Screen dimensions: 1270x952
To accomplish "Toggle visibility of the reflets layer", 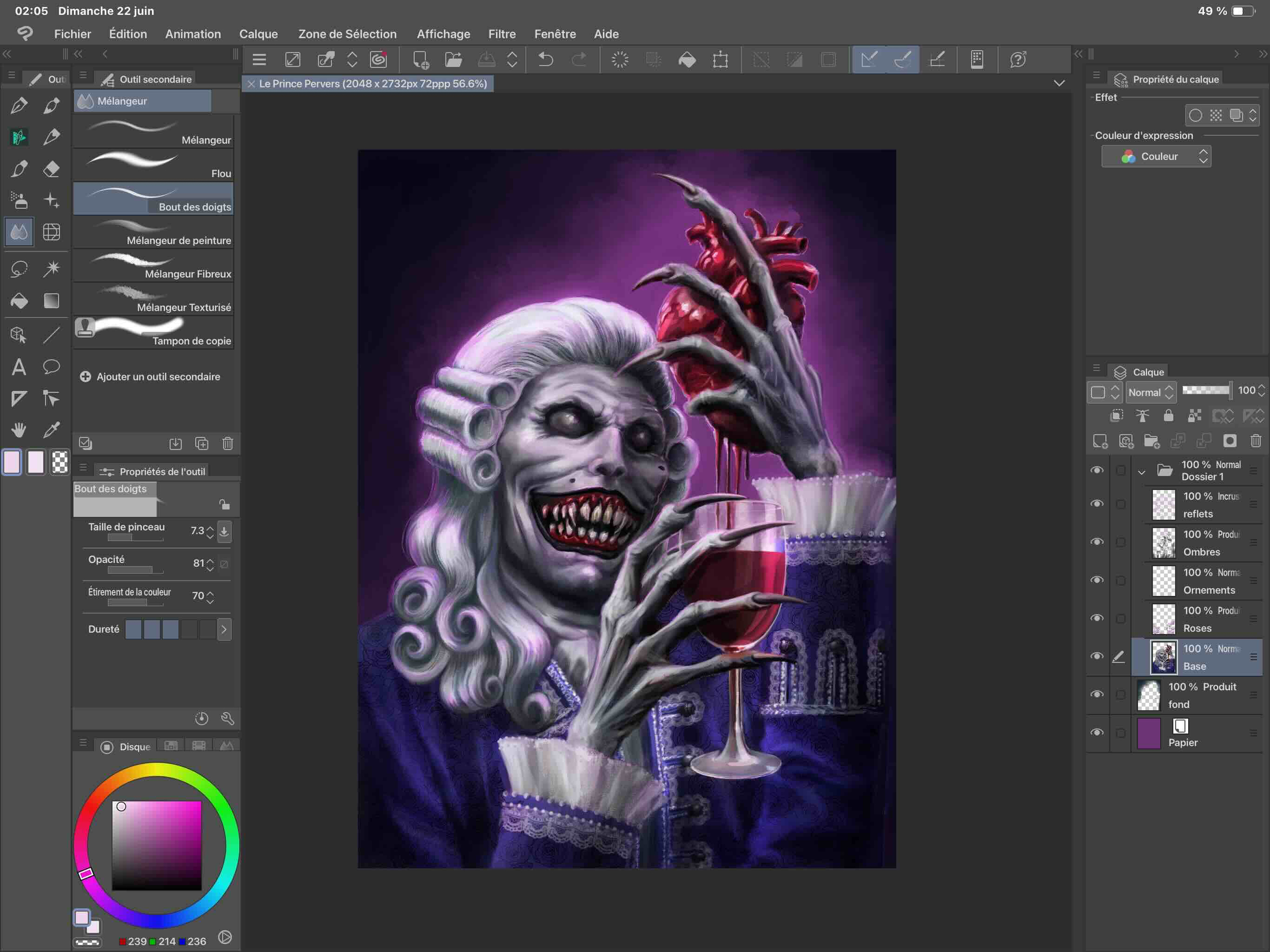I will pos(1097,503).
